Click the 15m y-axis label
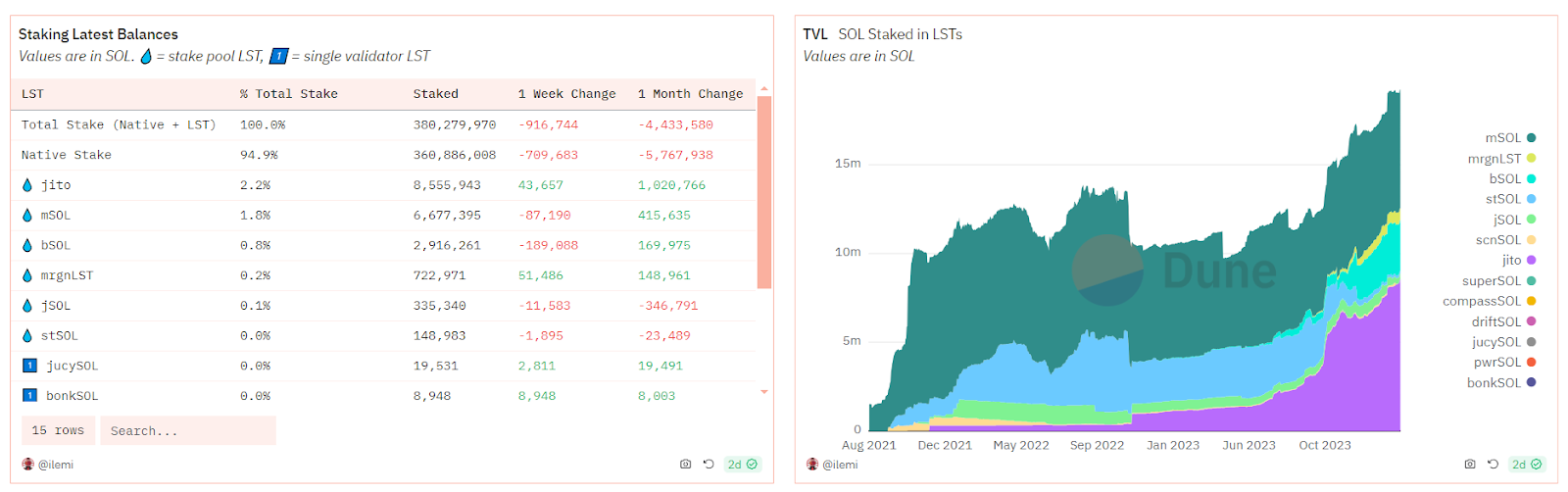Image resolution: width=1568 pixels, height=492 pixels. (848, 164)
